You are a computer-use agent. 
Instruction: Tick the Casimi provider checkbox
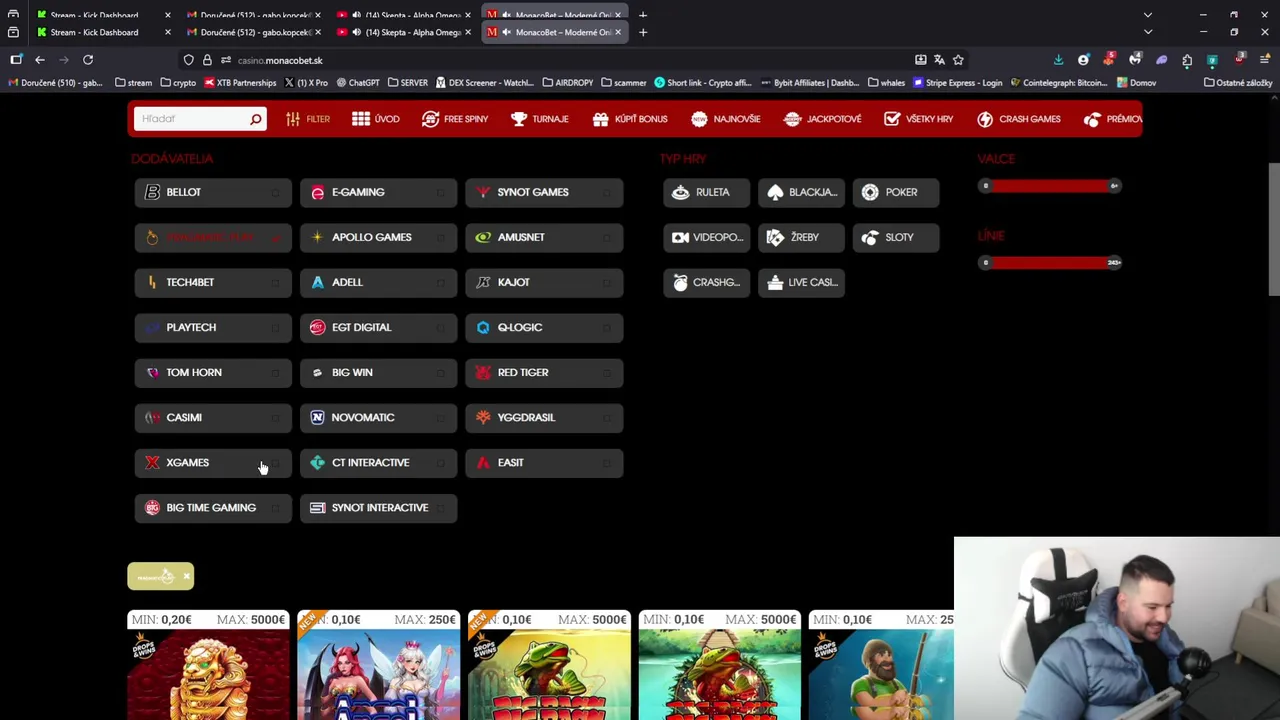(x=275, y=418)
